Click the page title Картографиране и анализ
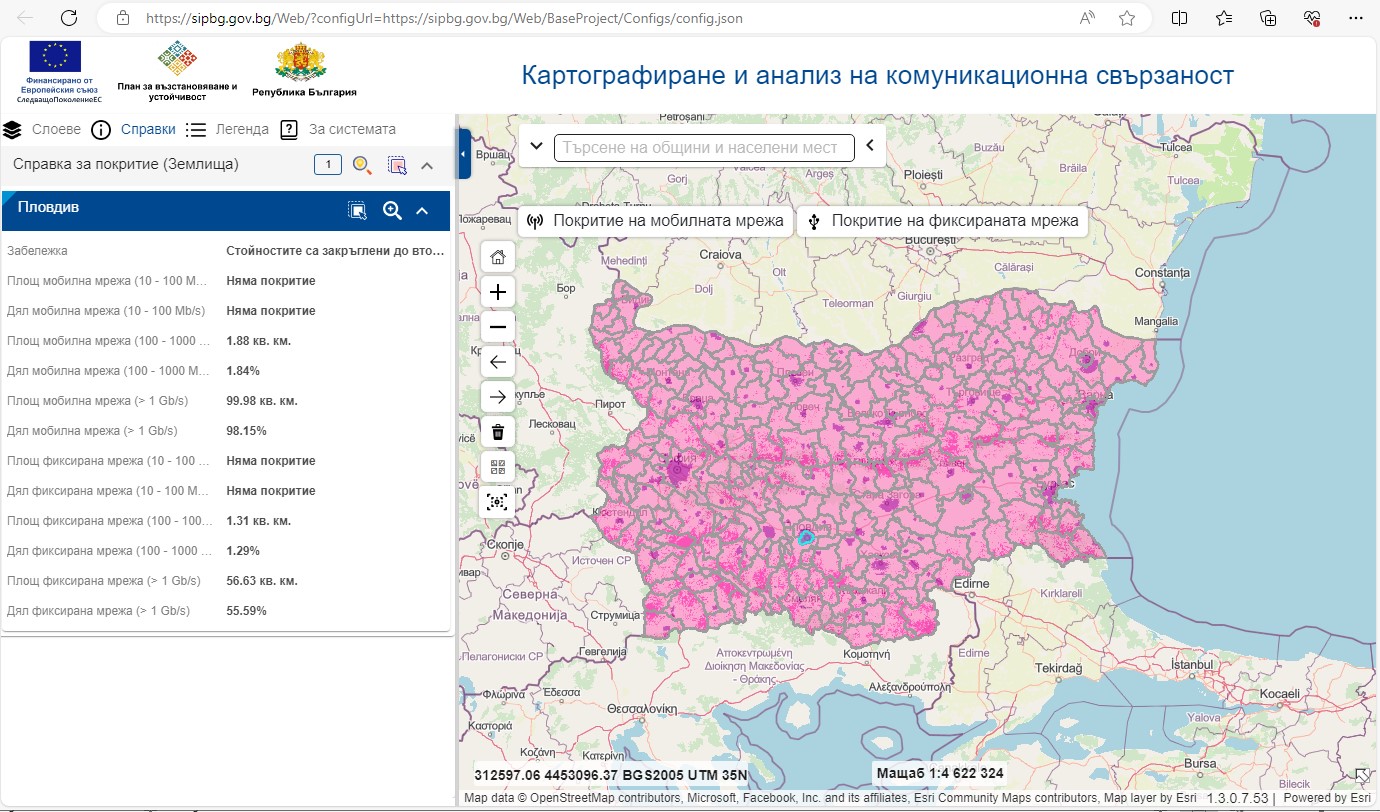1380x812 pixels. coord(877,75)
